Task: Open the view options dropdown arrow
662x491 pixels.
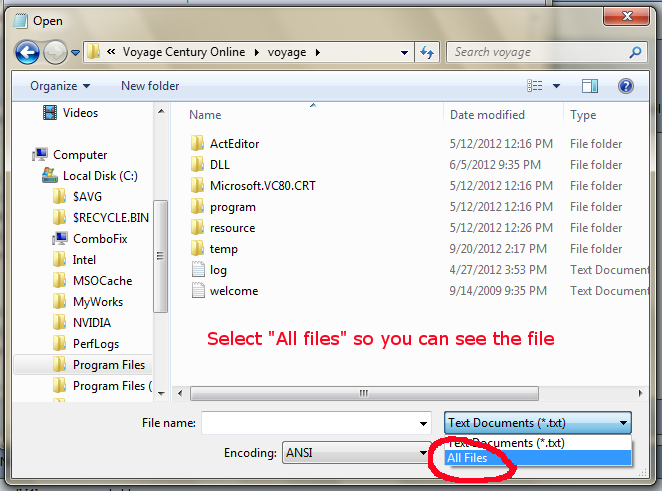Action: [x=556, y=86]
